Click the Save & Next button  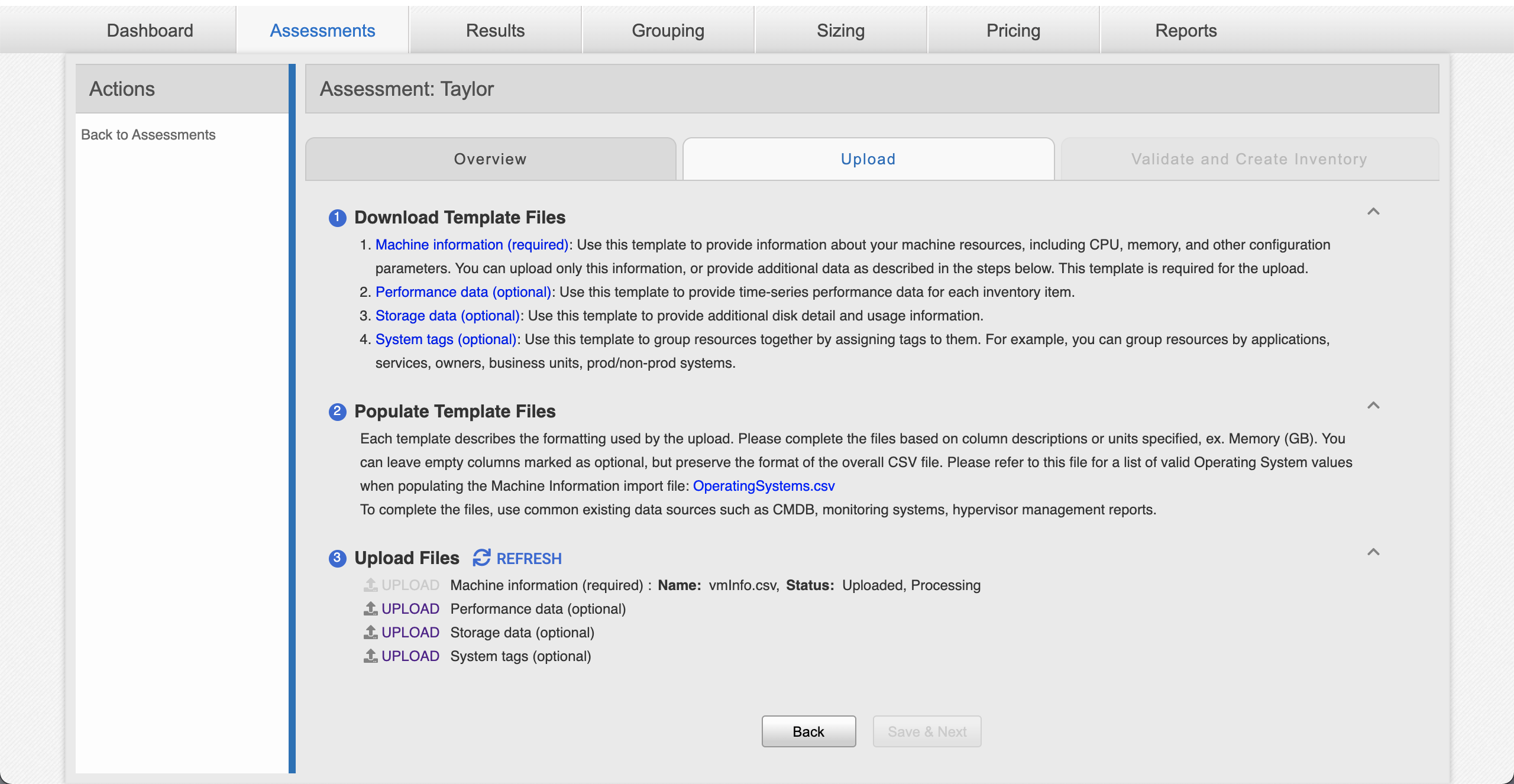coord(927,731)
